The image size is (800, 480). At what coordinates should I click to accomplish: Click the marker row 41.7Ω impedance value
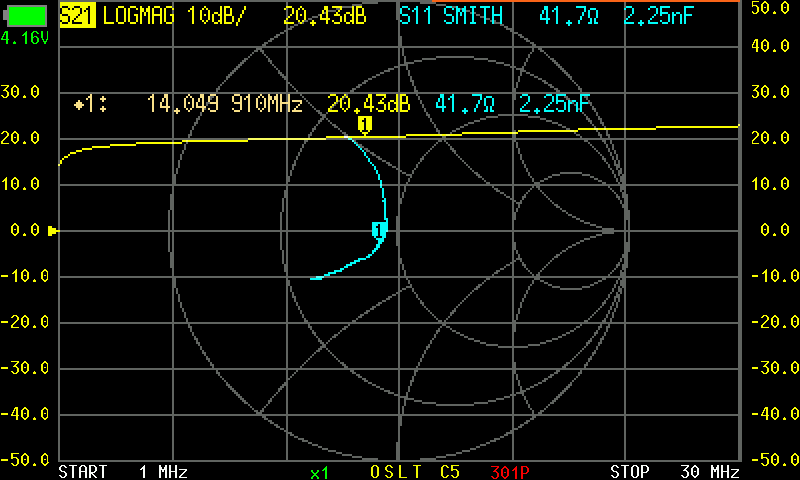(x=465, y=104)
